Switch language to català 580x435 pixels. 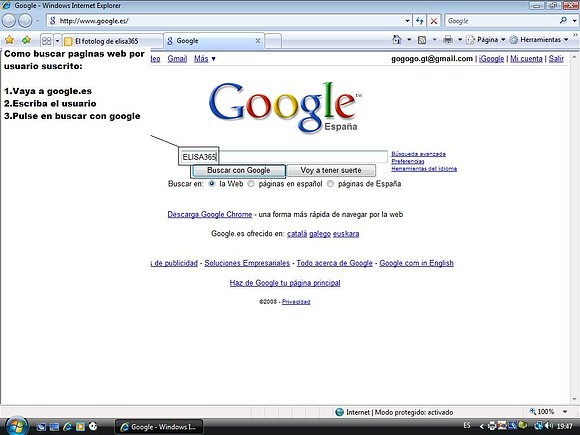(297, 234)
